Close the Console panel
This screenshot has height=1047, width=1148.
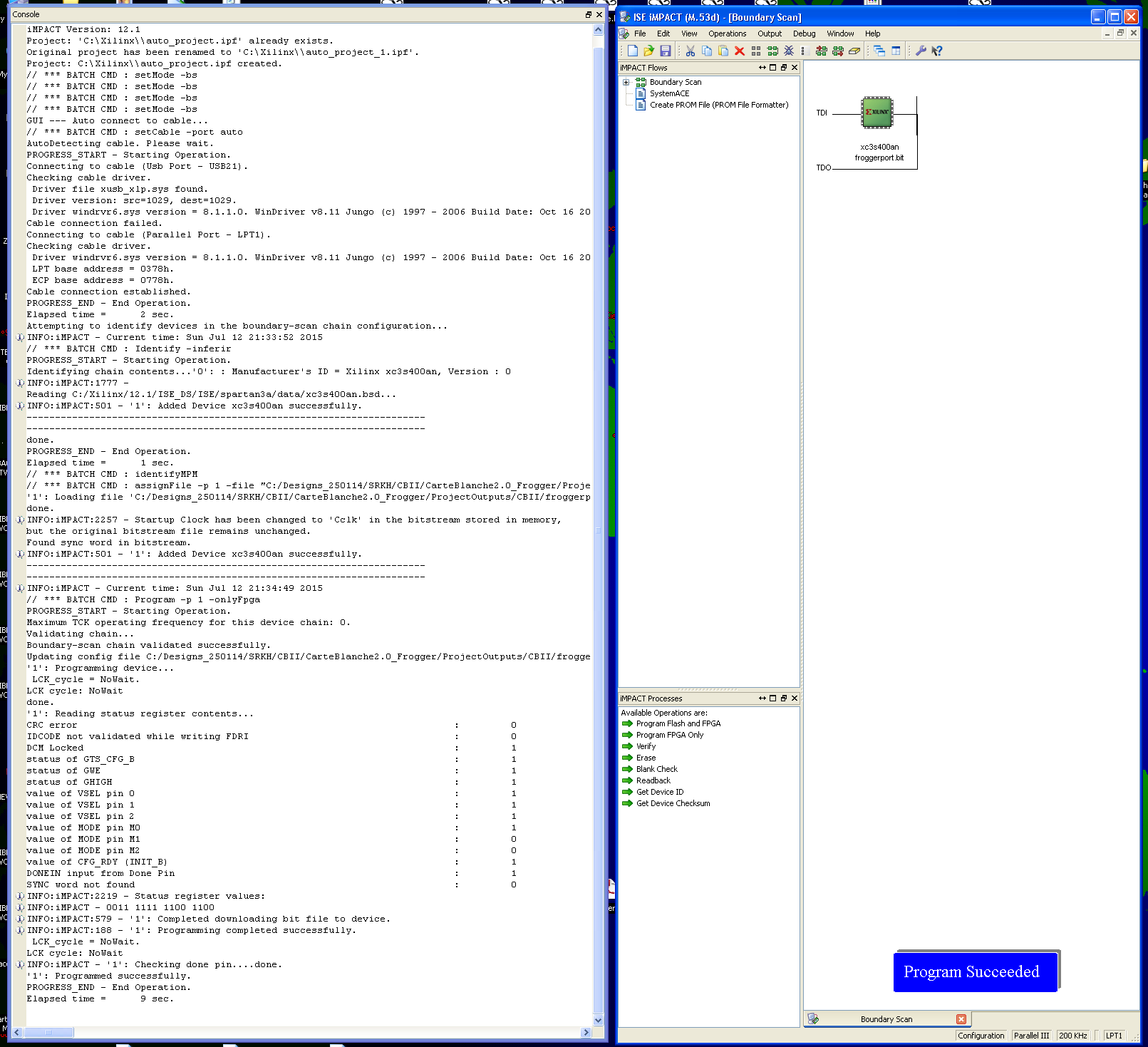point(599,14)
